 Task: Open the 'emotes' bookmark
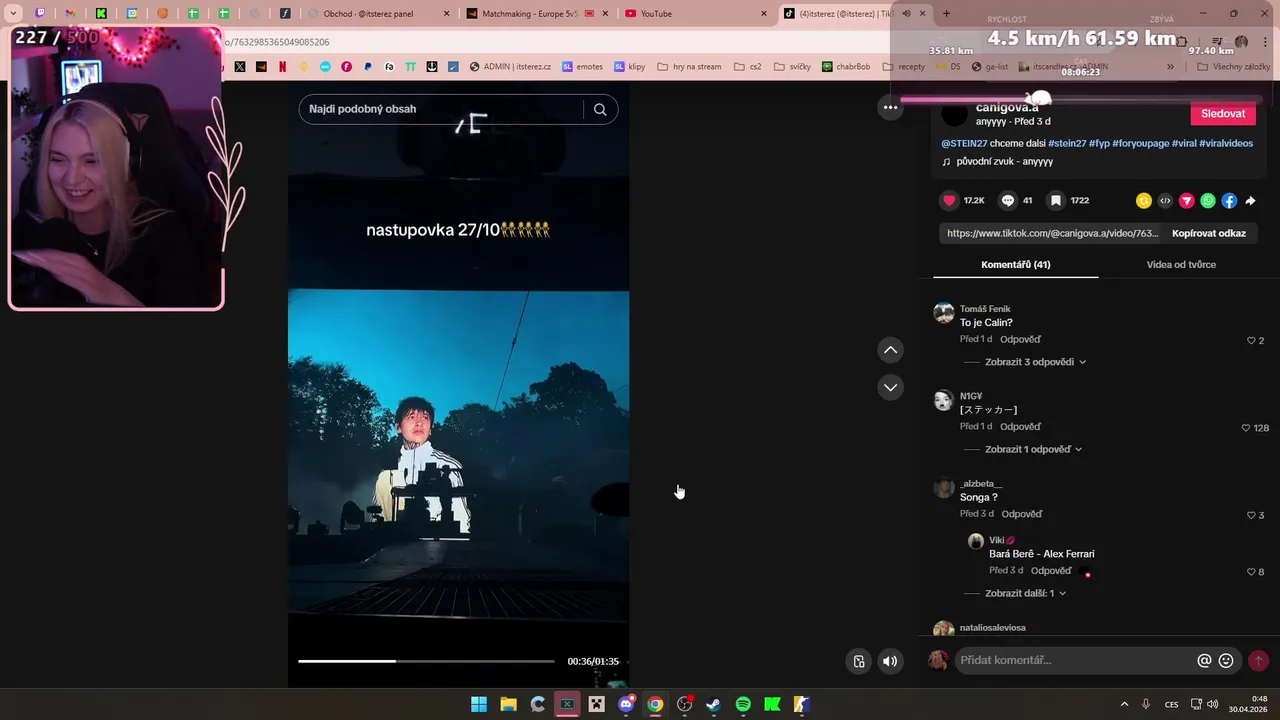coord(582,67)
